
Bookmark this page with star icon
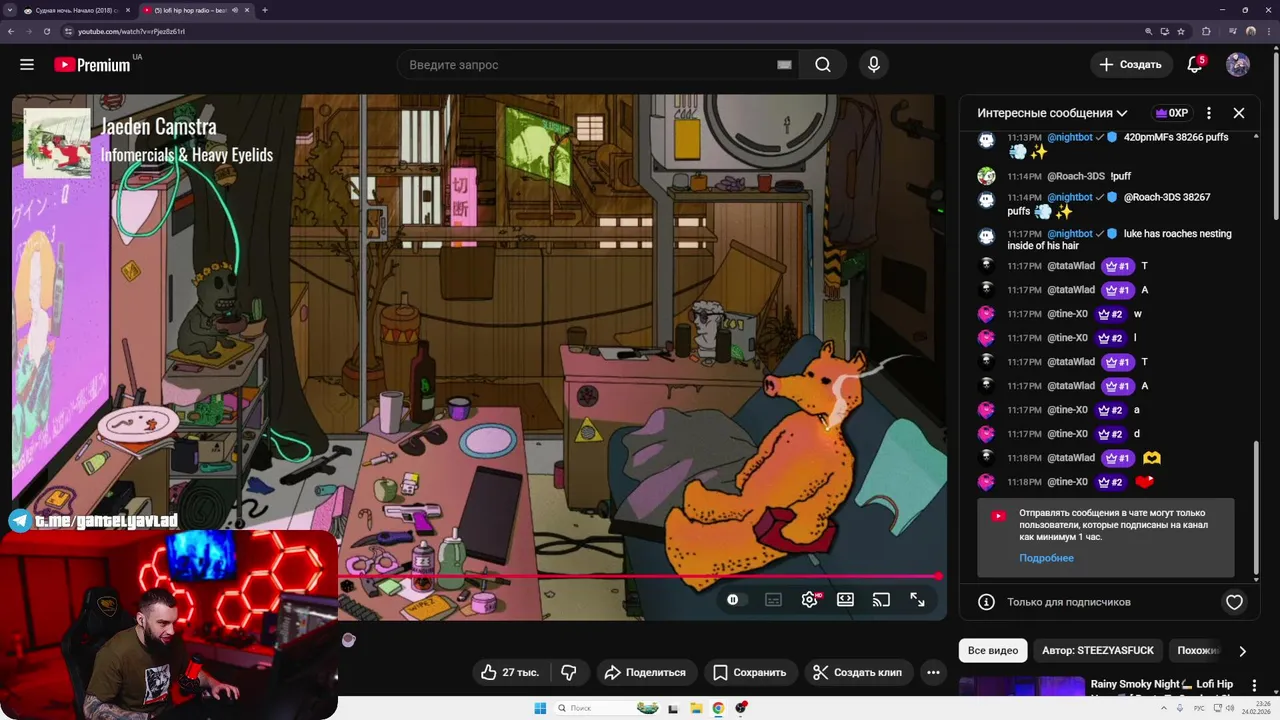(x=1181, y=31)
